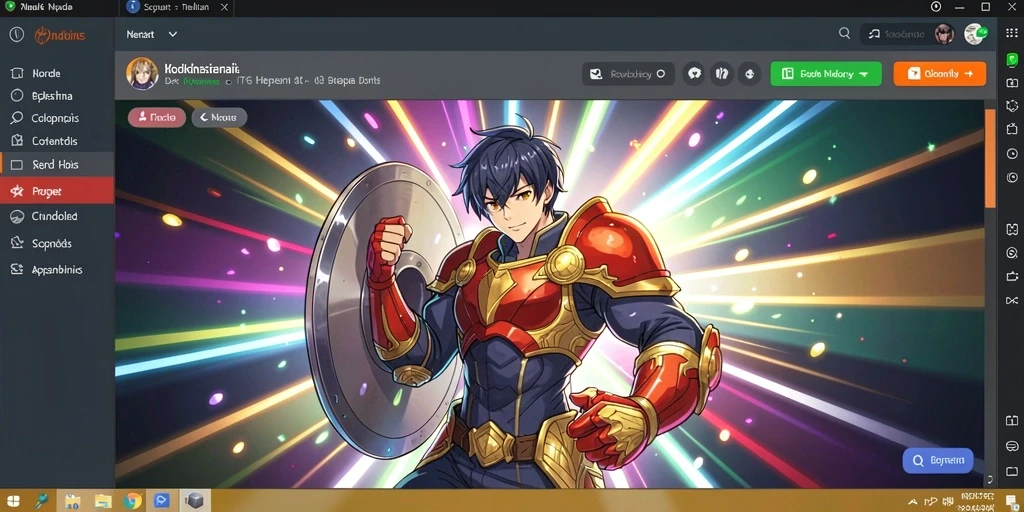Click the round icon next to chat bubble
The height and width of the screenshot is (512, 1024).
(x=722, y=74)
